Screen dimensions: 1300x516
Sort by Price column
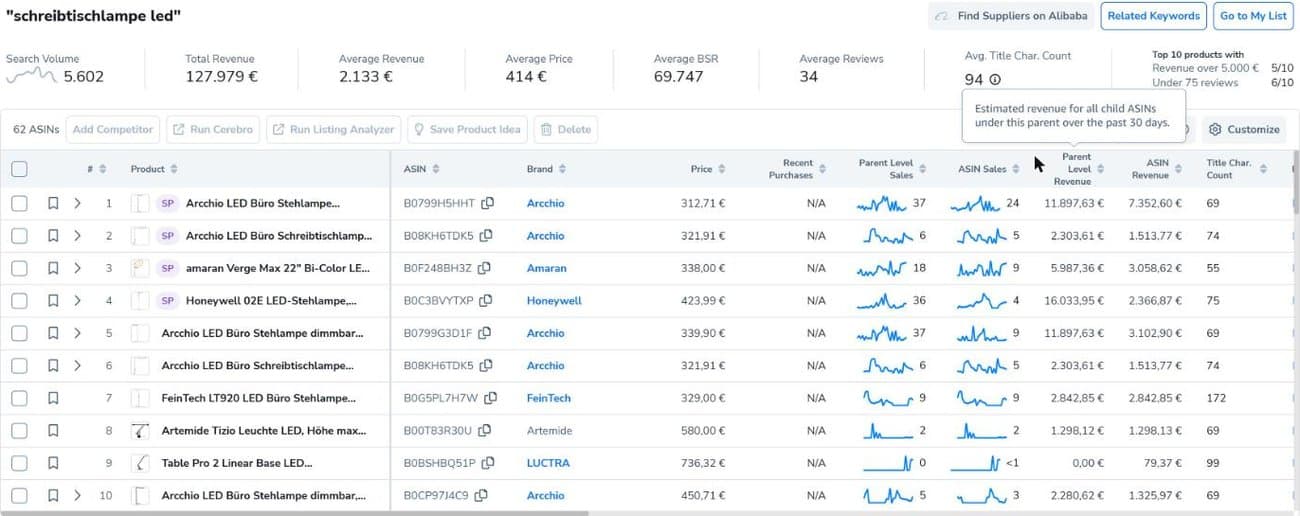(722, 169)
